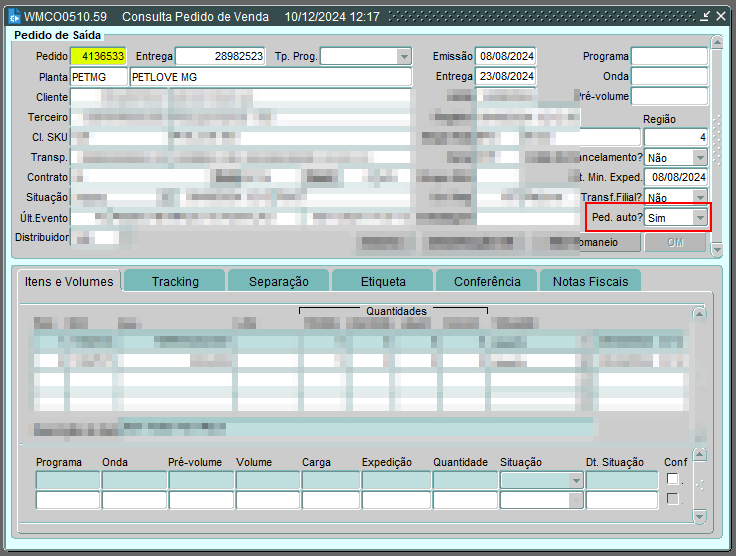Switch to the Tracking tab

pos(175,282)
